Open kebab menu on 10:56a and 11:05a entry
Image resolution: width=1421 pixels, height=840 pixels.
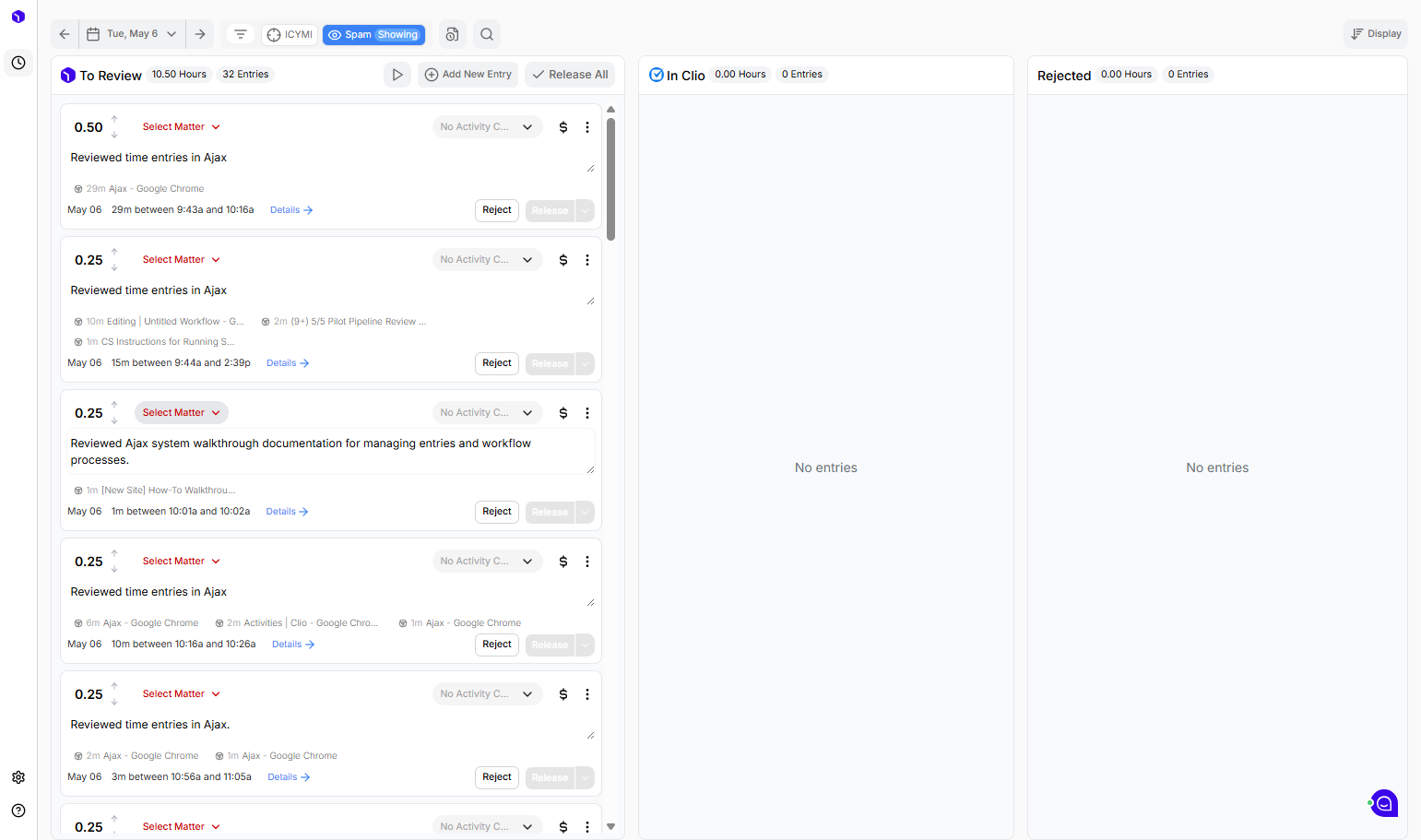[x=587, y=694]
